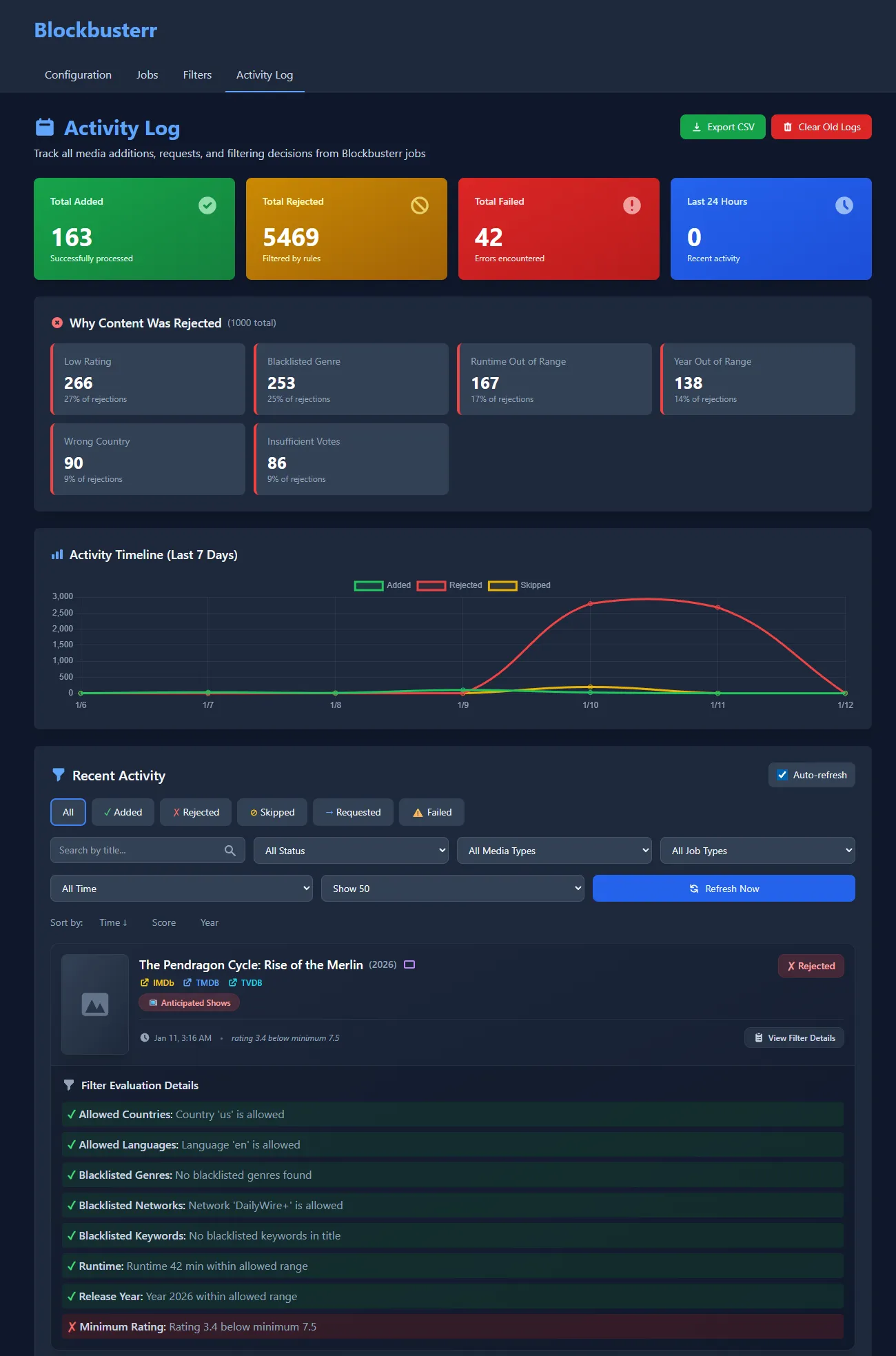Toggle the Skipped series in chart legend

pyautogui.click(x=519, y=585)
